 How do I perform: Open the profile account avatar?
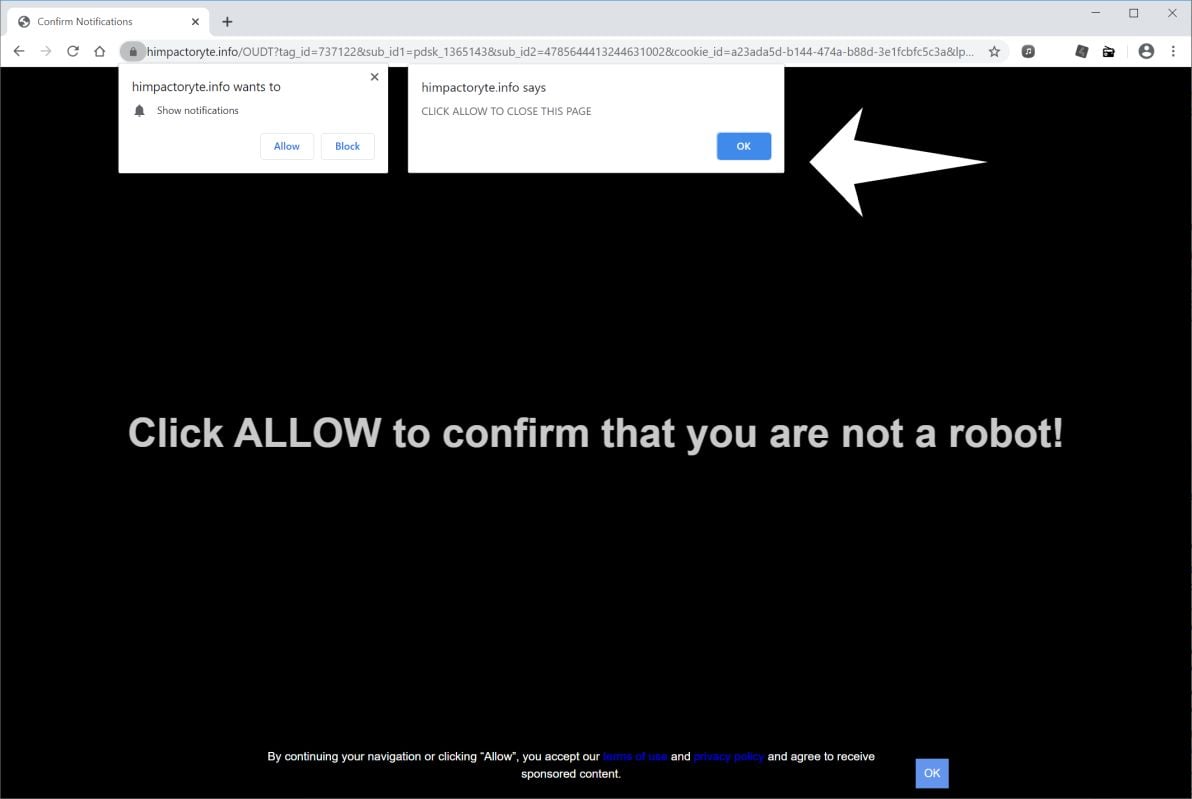pos(1146,51)
